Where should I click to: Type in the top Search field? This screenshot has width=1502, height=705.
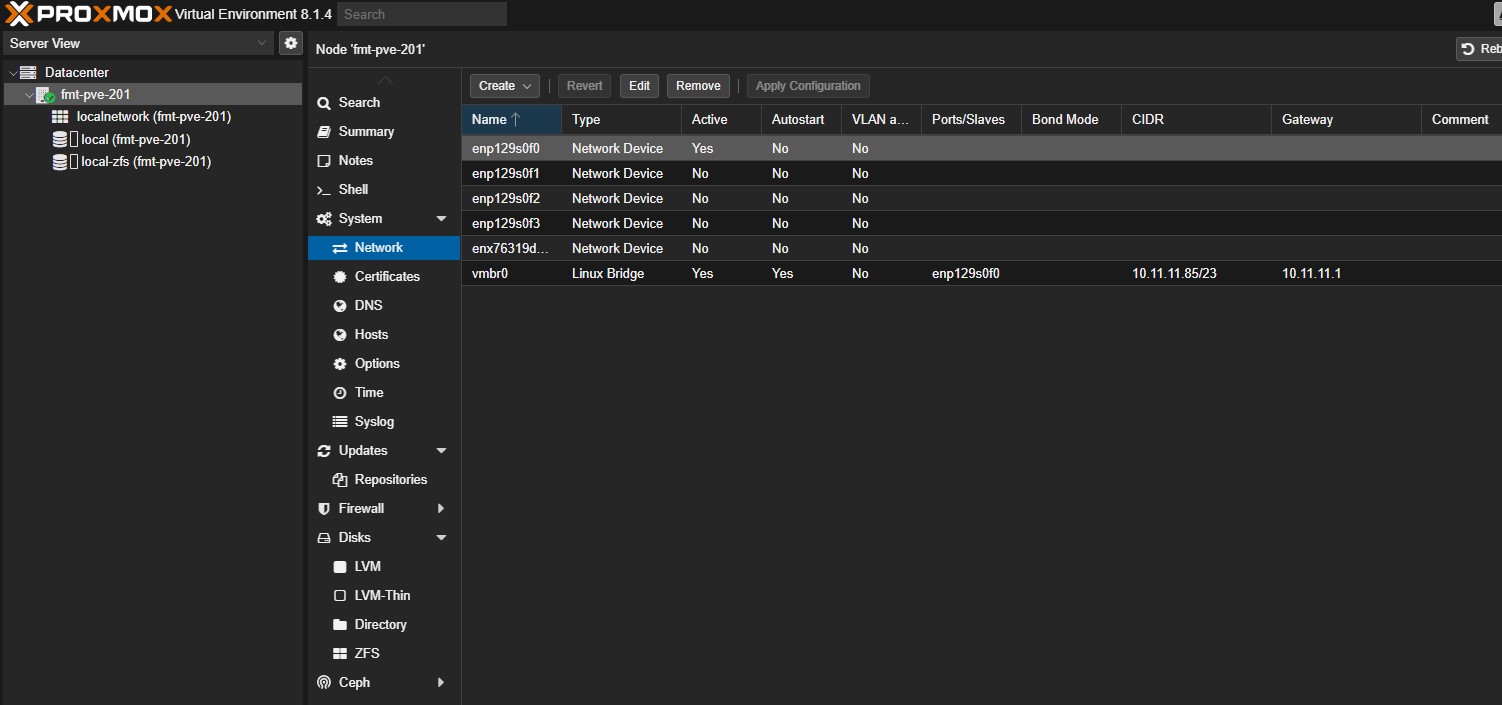coord(421,14)
